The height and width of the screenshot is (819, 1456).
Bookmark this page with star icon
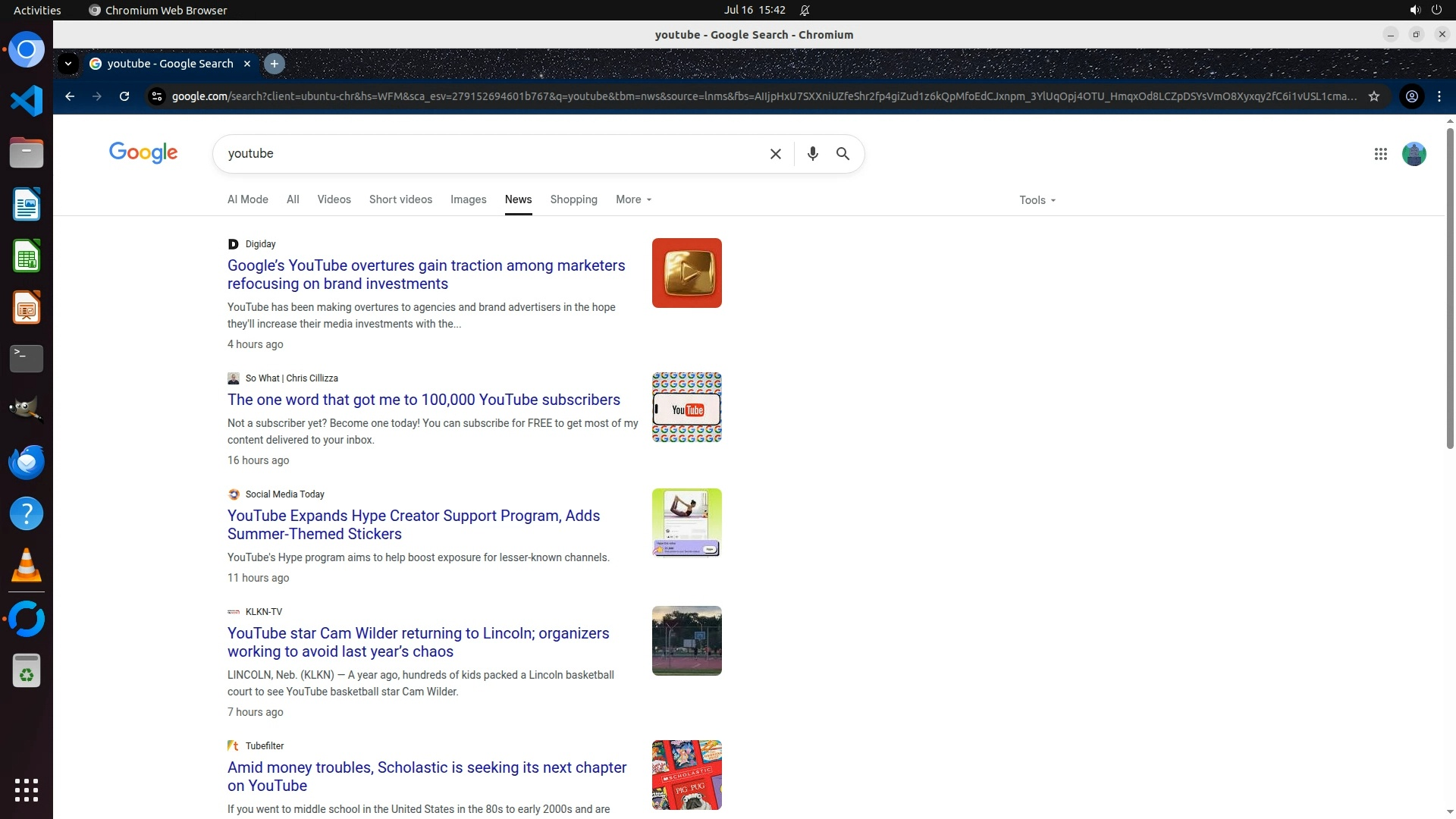(x=1373, y=96)
